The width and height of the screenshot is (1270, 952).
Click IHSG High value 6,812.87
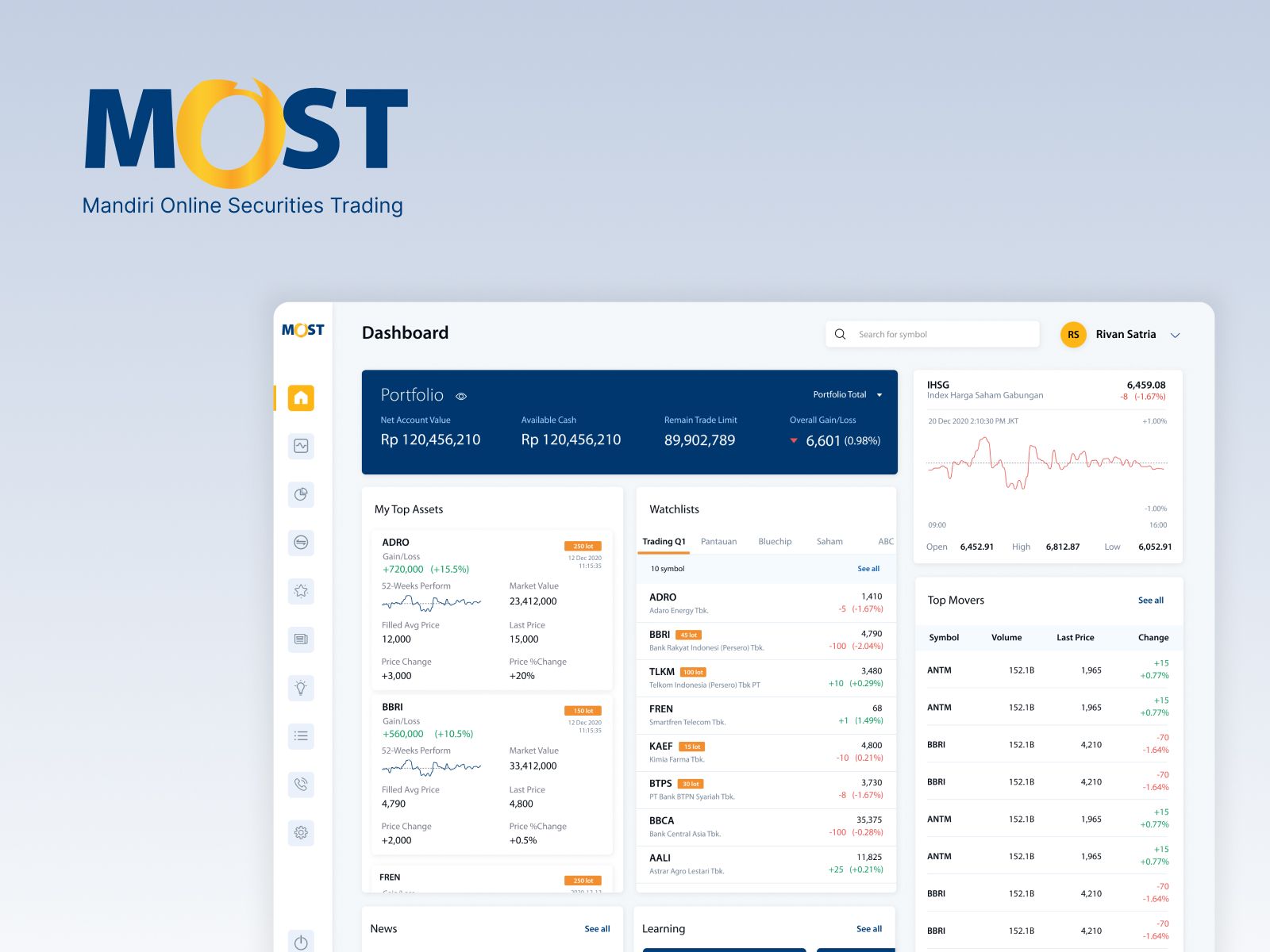click(x=1063, y=547)
